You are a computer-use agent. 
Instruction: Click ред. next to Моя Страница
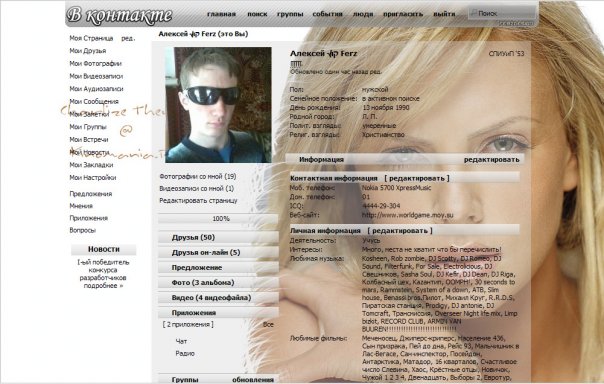tap(128, 38)
